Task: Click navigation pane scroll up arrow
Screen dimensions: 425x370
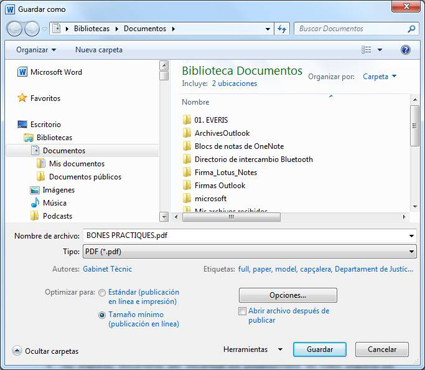Action: click(x=164, y=65)
